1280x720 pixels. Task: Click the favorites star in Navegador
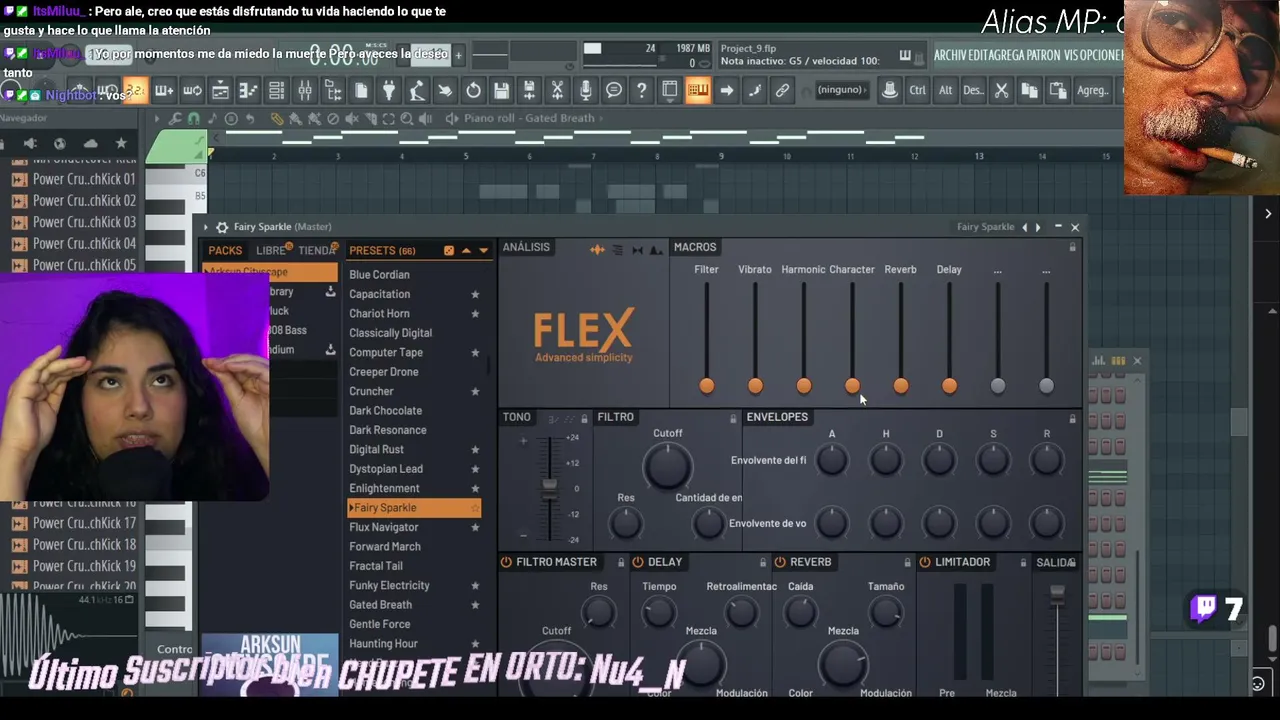click(121, 144)
